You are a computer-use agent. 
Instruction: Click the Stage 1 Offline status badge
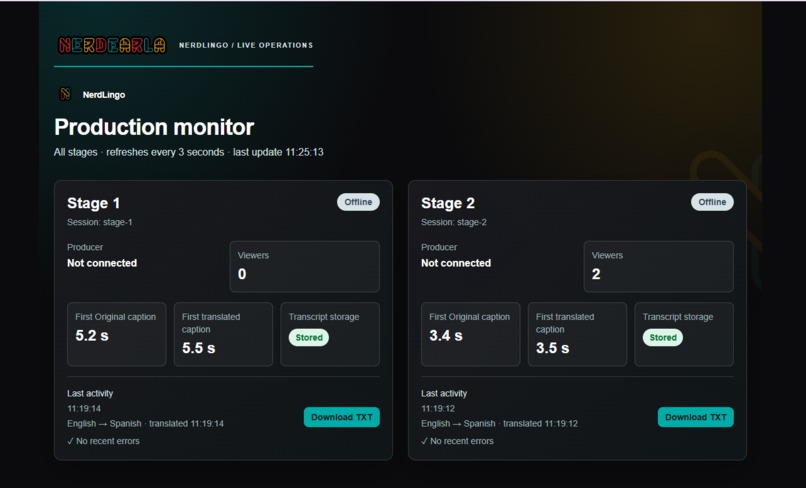click(x=358, y=202)
